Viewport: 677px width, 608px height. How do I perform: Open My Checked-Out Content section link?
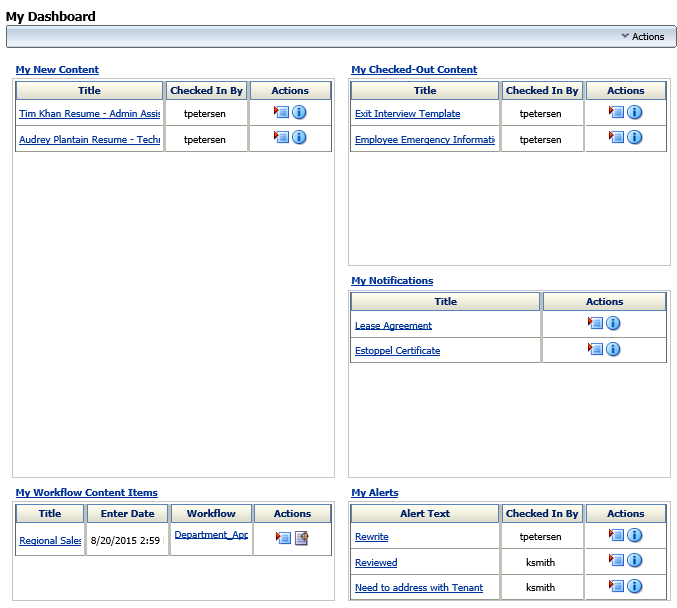coord(414,70)
